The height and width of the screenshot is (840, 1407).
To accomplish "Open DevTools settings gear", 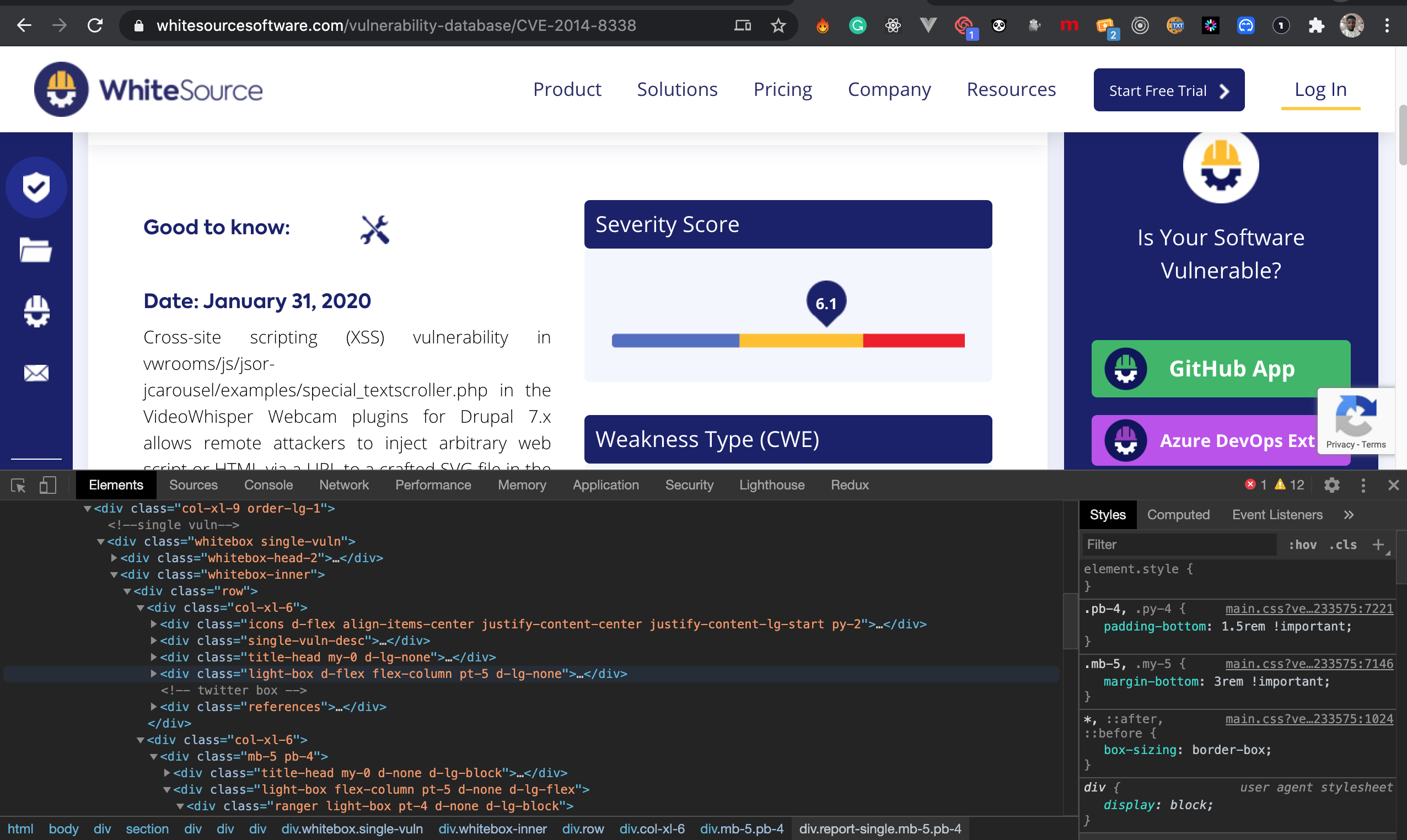I will (x=1331, y=485).
